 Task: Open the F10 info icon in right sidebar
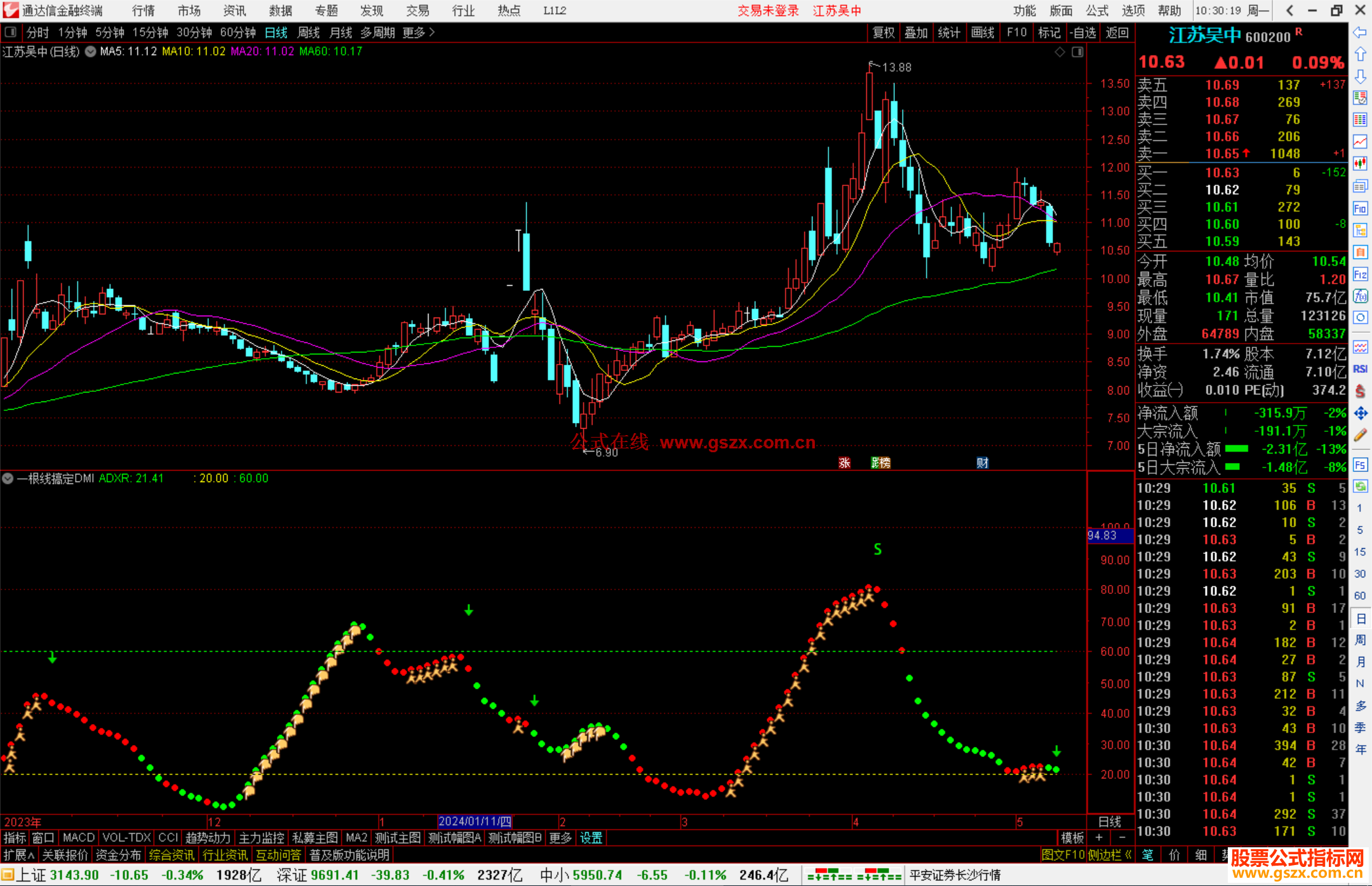coord(1360,208)
